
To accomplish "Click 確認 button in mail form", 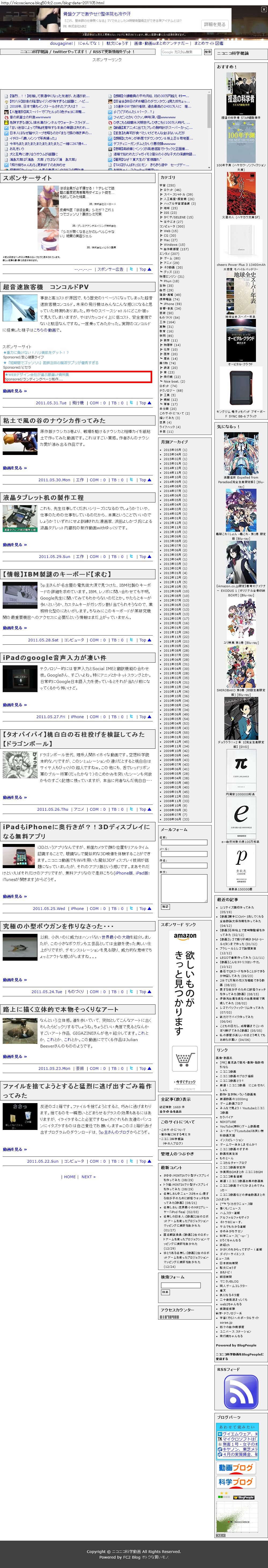I will click(165, 906).
